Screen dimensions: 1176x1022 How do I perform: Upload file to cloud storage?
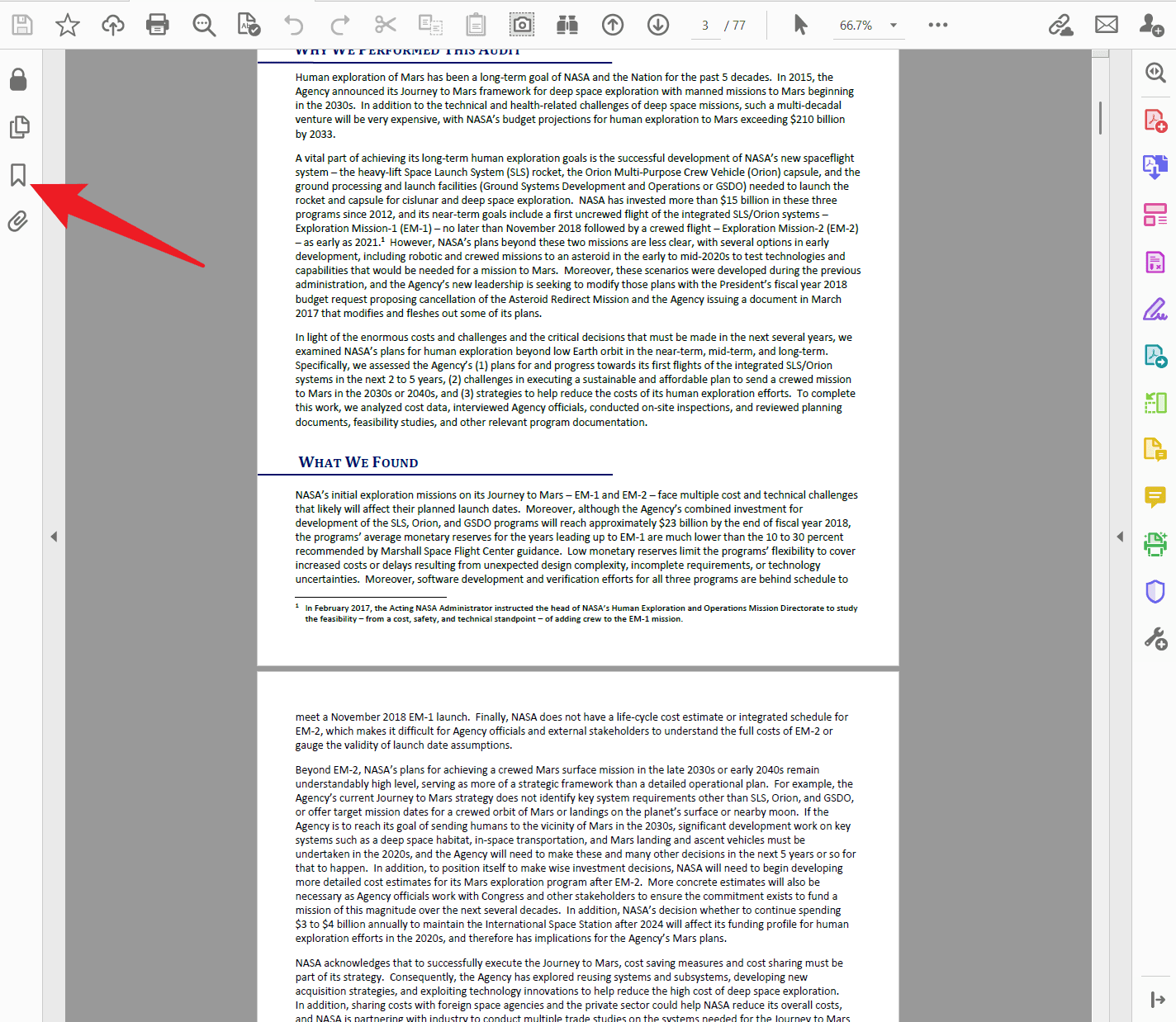pos(113,25)
